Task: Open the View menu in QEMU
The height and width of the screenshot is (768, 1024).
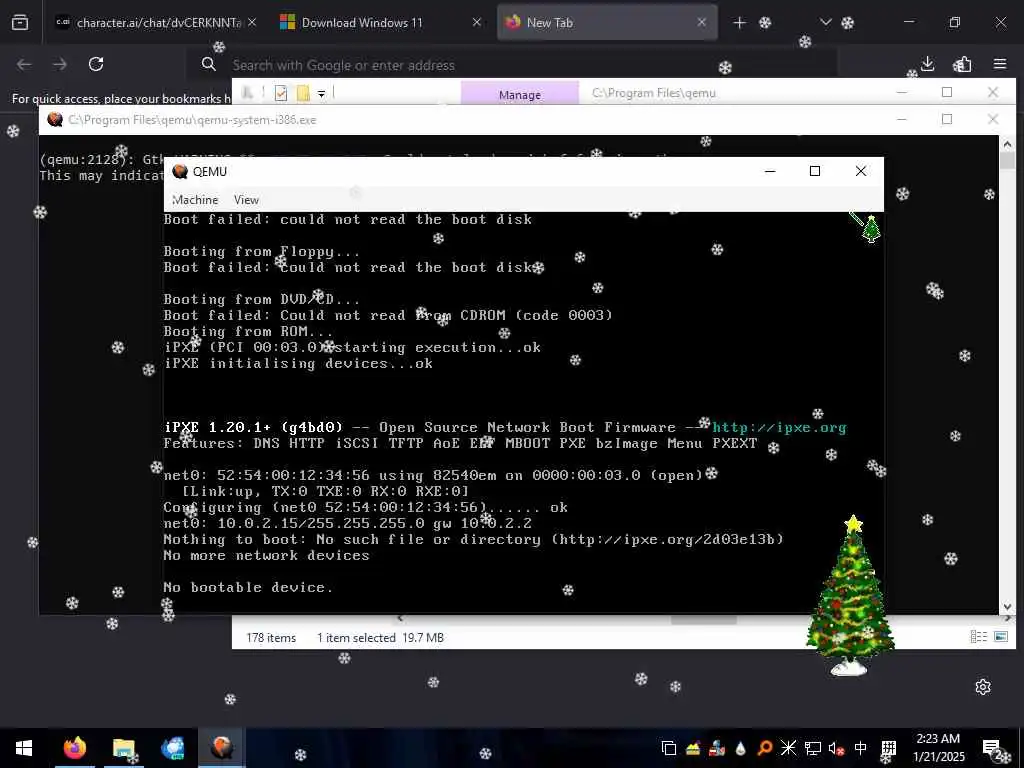Action: coord(246,200)
